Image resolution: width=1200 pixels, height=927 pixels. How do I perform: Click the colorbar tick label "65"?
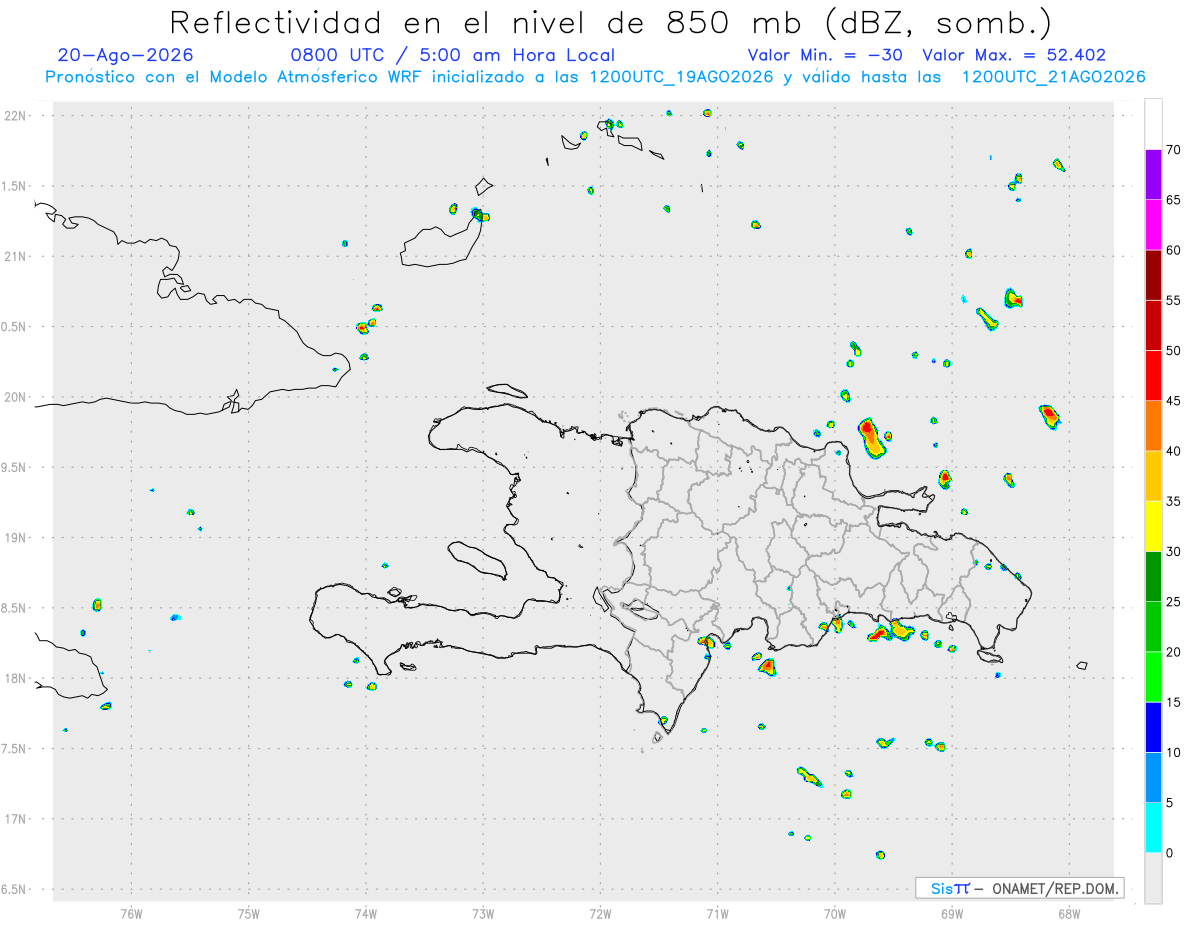click(x=1173, y=200)
